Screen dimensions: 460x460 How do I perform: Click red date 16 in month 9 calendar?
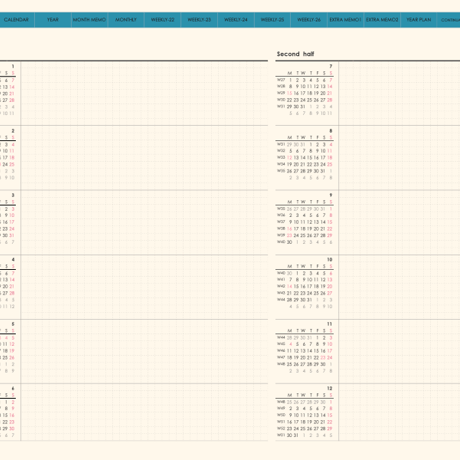[289, 229]
